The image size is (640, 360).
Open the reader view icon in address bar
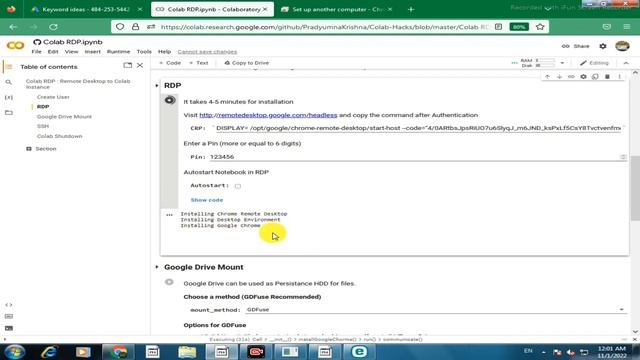tap(498, 27)
